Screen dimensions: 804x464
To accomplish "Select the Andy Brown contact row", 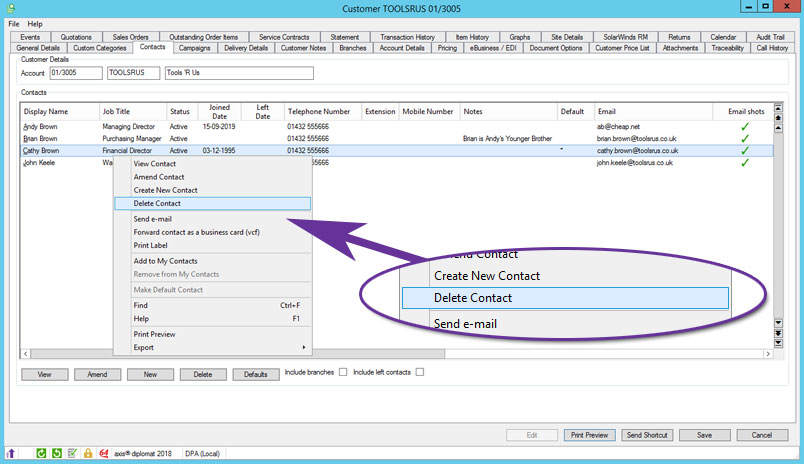I will coord(397,127).
